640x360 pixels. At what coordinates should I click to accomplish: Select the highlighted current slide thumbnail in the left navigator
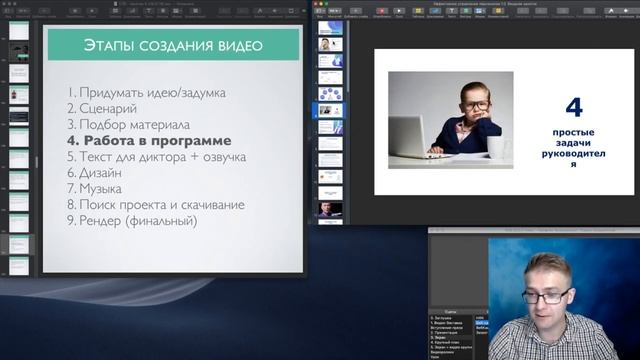pos(19,244)
